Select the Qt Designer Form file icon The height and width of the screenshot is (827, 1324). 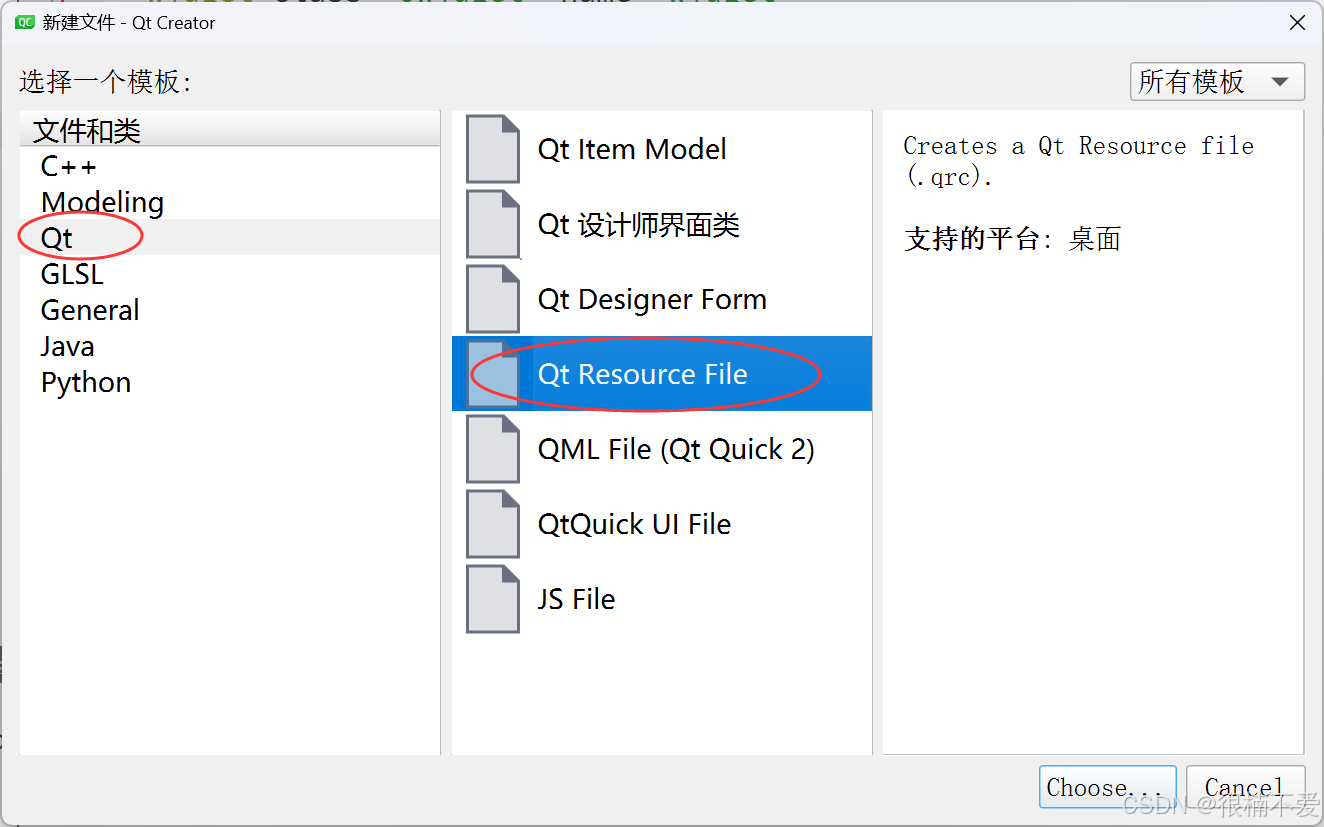[x=493, y=299]
